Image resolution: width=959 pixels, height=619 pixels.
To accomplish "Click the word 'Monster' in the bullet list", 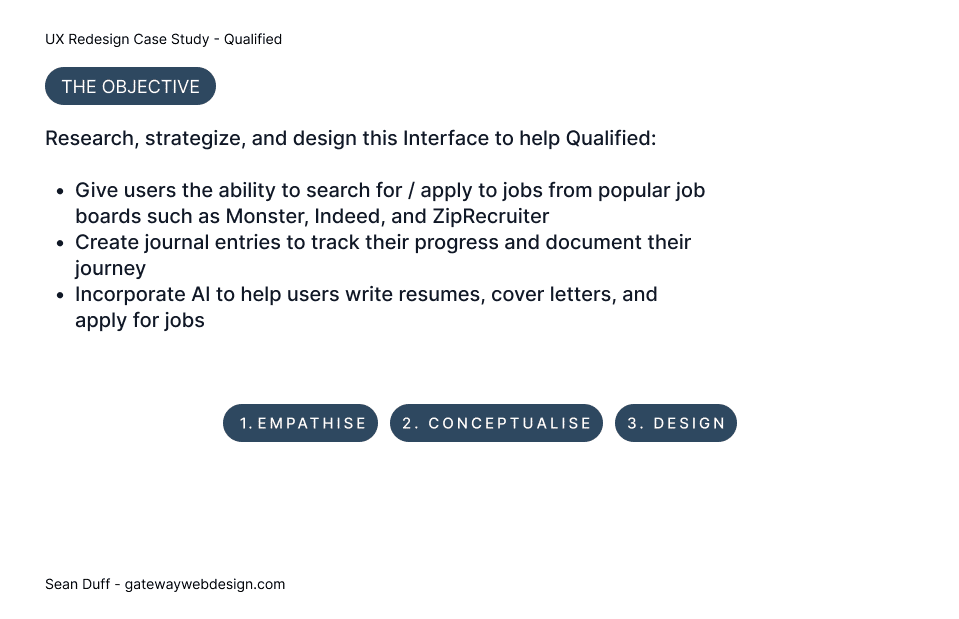I will 267,217.
